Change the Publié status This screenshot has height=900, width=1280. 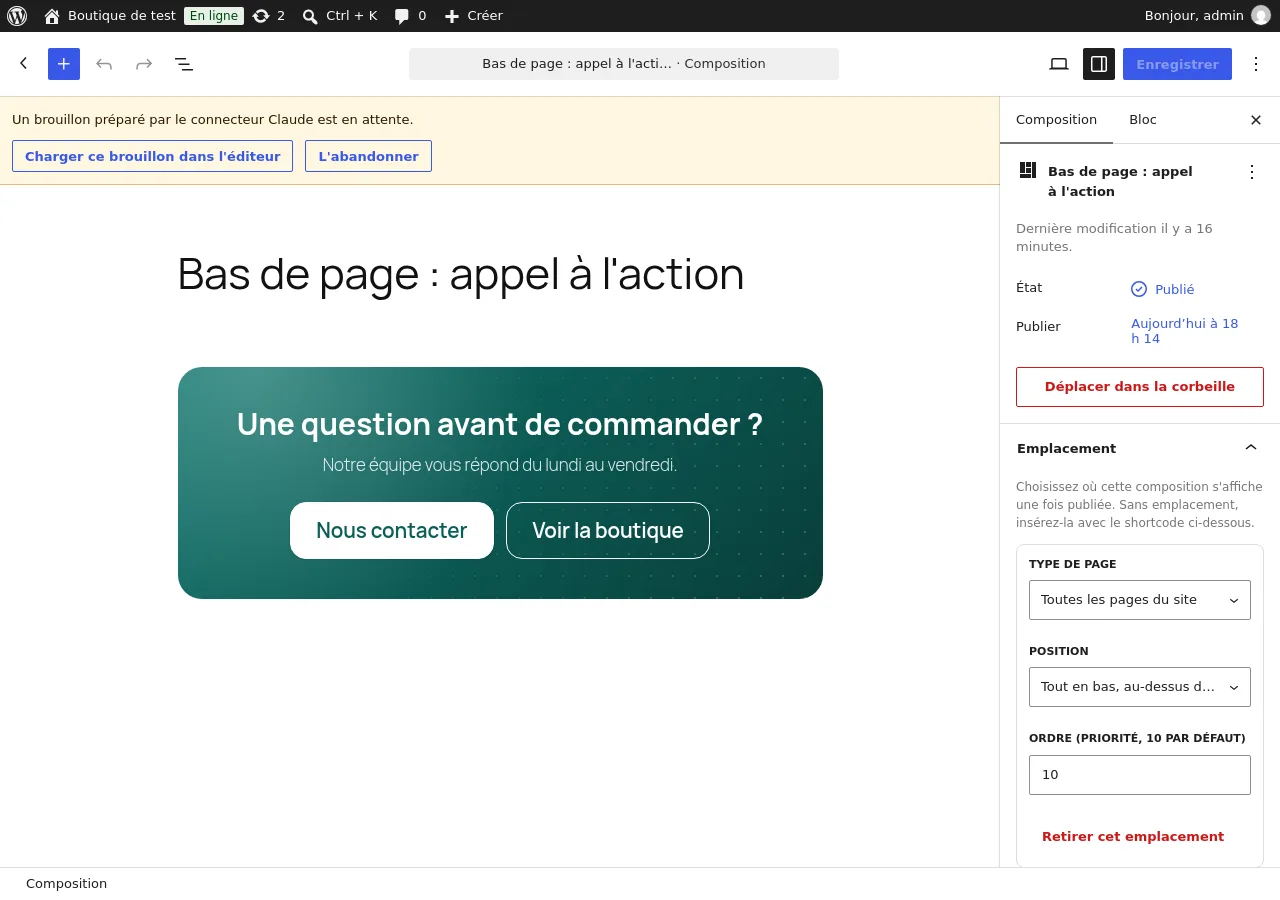(x=1163, y=289)
